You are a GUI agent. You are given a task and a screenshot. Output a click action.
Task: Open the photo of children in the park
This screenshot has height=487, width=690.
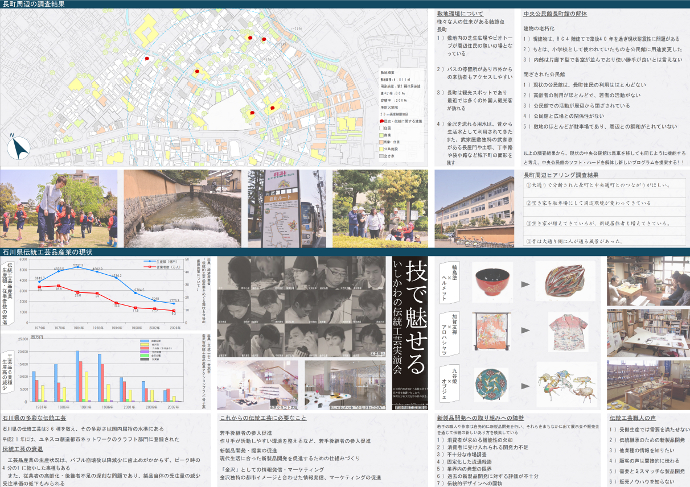pyautogui.click(x=59, y=209)
